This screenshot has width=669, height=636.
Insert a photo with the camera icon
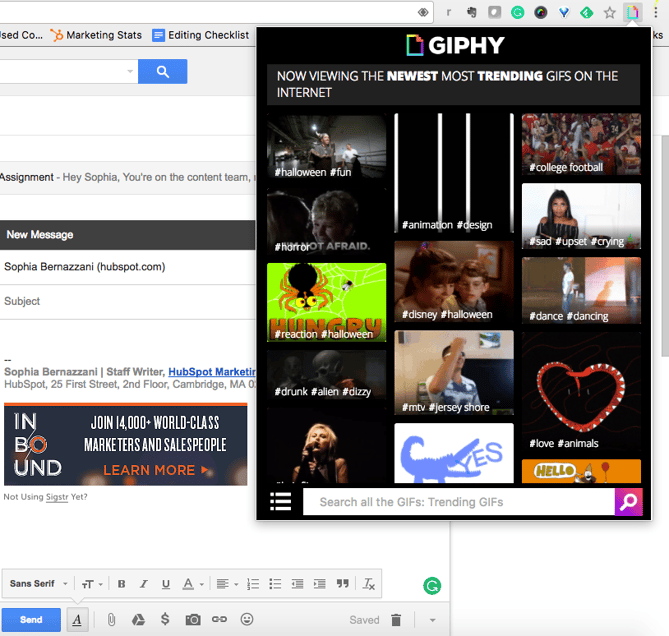click(x=192, y=620)
